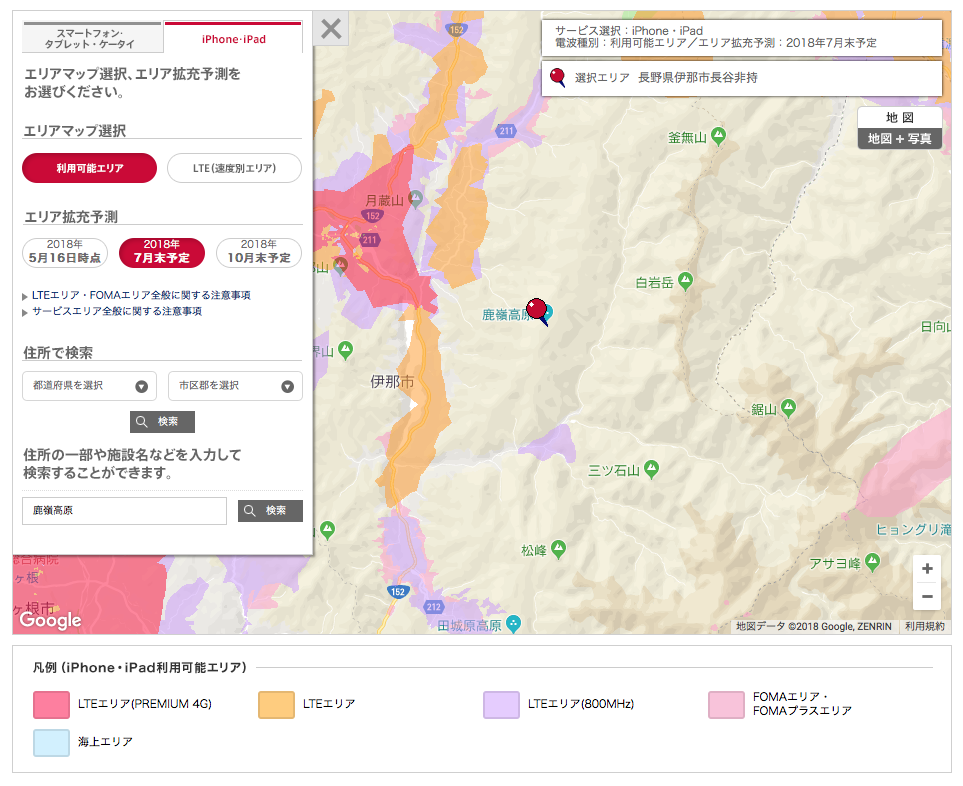This screenshot has height=786, width=963.
Task: Click the 検索 button under address dropdowns
Action: pos(162,422)
